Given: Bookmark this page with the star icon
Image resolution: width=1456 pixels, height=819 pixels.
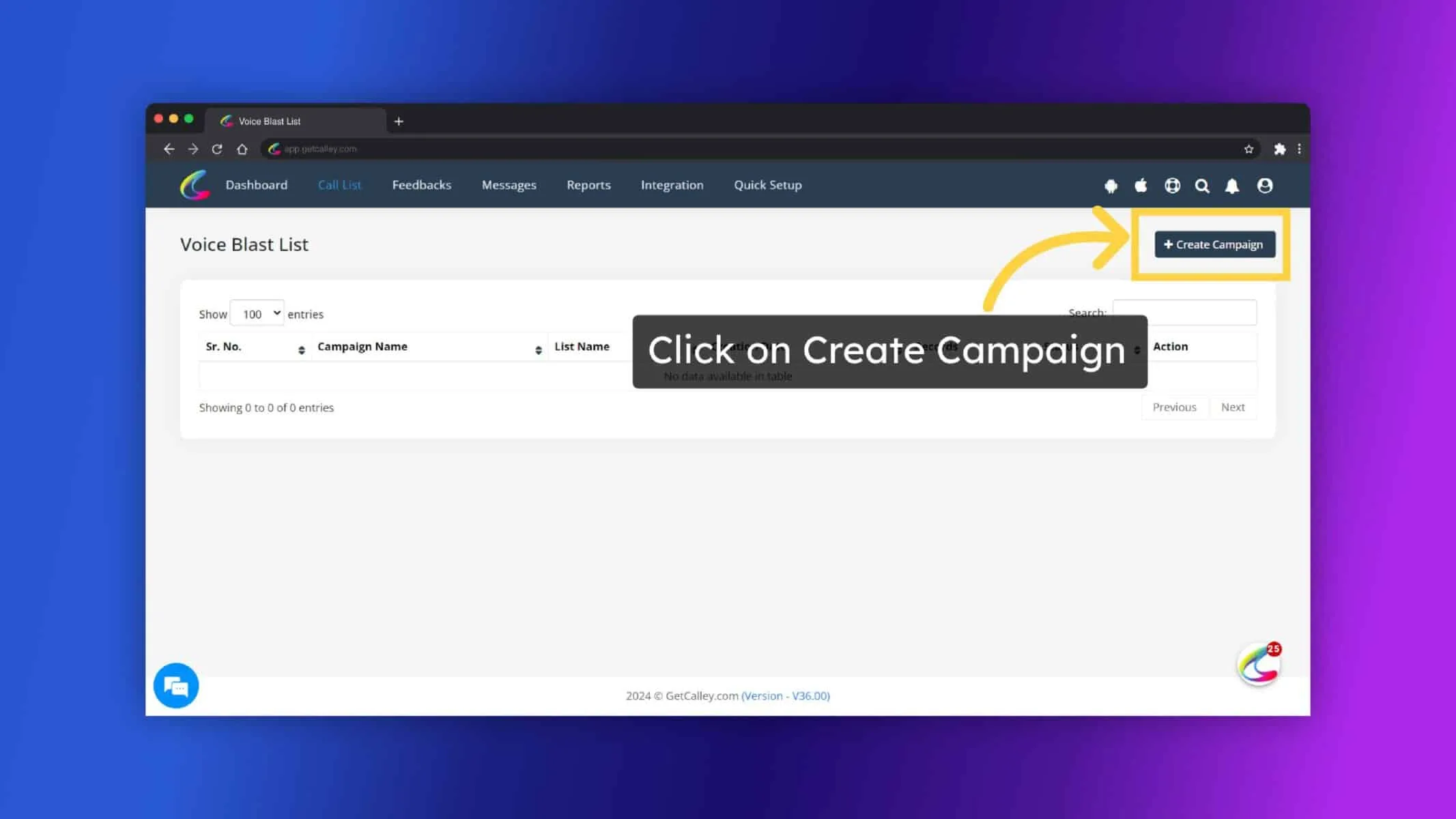Looking at the screenshot, I should pos(1248,149).
